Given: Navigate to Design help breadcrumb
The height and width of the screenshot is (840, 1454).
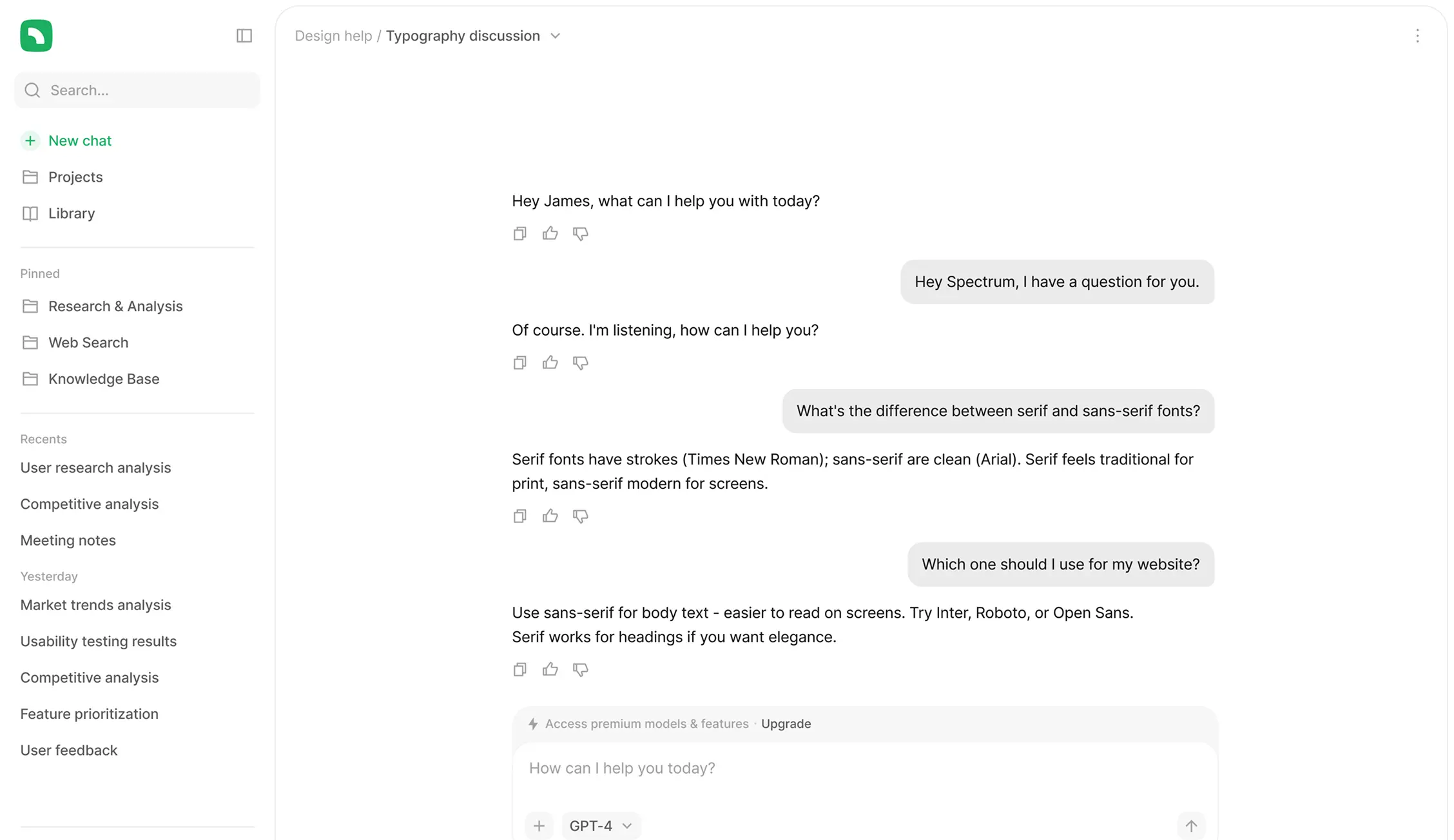Looking at the screenshot, I should tap(333, 35).
